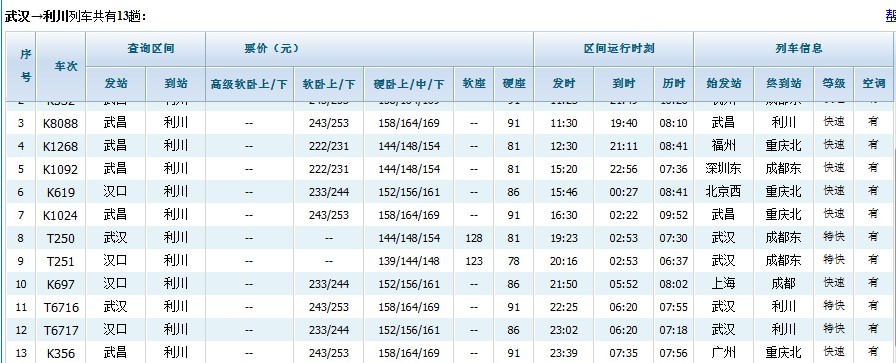Viewport: 896px width, 363px height.
Task: Click the 高级软卧上/下 column header
Action: coord(249,84)
